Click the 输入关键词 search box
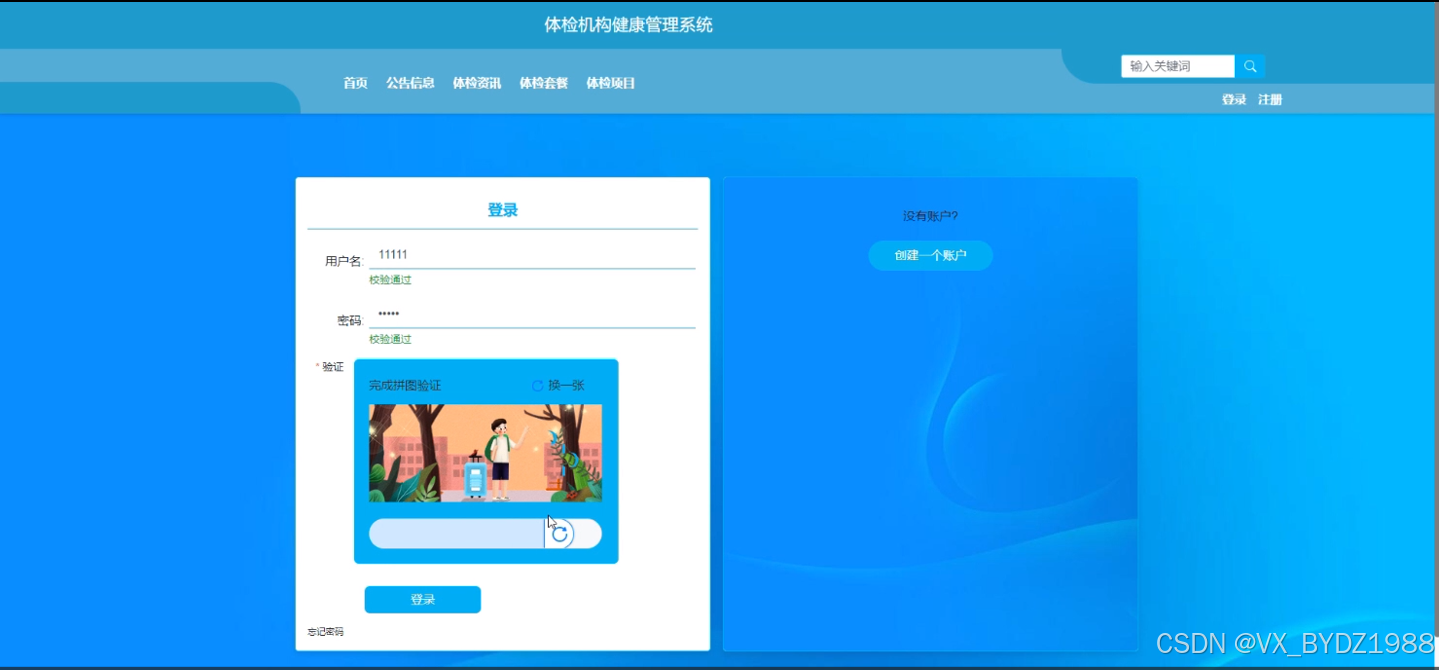Screen dimensions: 1439x670 tap(1175, 65)
